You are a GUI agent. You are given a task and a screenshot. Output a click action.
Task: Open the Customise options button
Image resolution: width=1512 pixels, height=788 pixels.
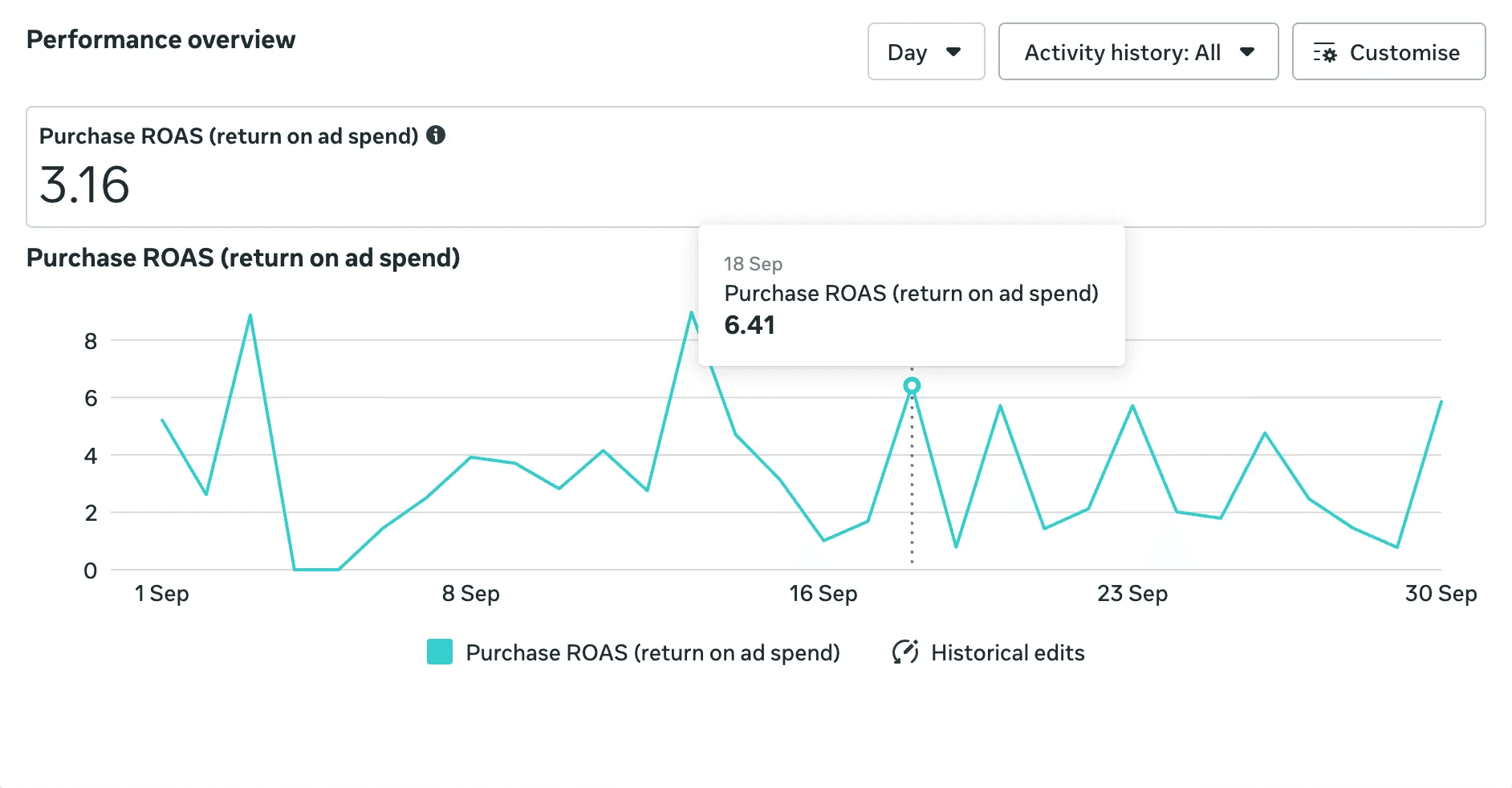click(1388, 52)
